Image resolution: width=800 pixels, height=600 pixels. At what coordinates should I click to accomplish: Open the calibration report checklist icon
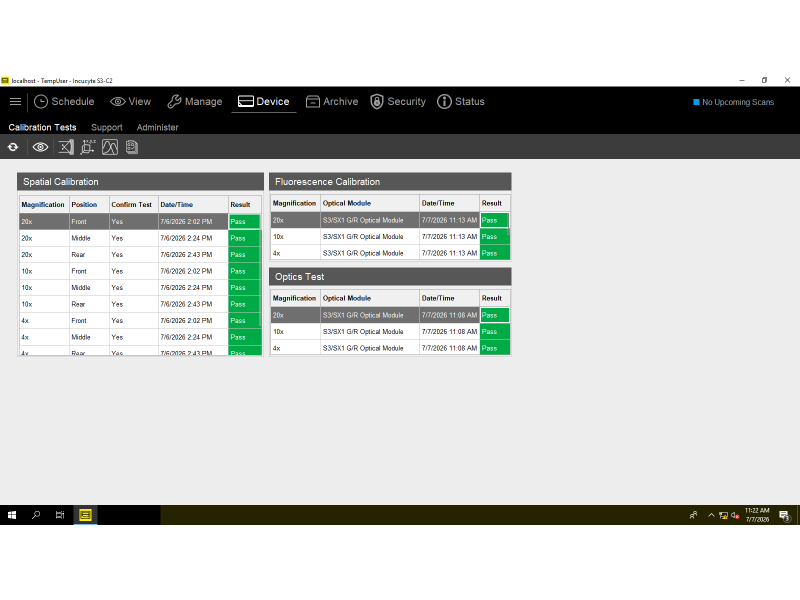pyautogui.click(x=132, y=147)
